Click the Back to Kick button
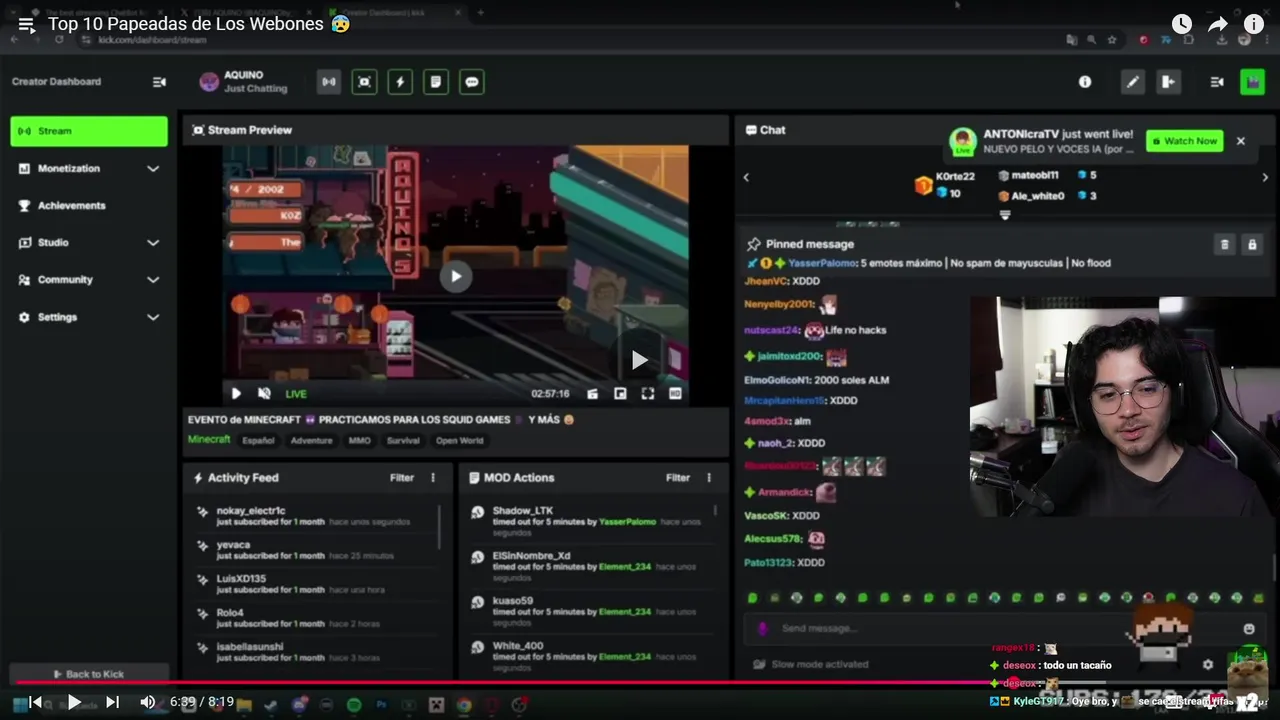The width and height of the screenshot is (1280, 720). 88,674
